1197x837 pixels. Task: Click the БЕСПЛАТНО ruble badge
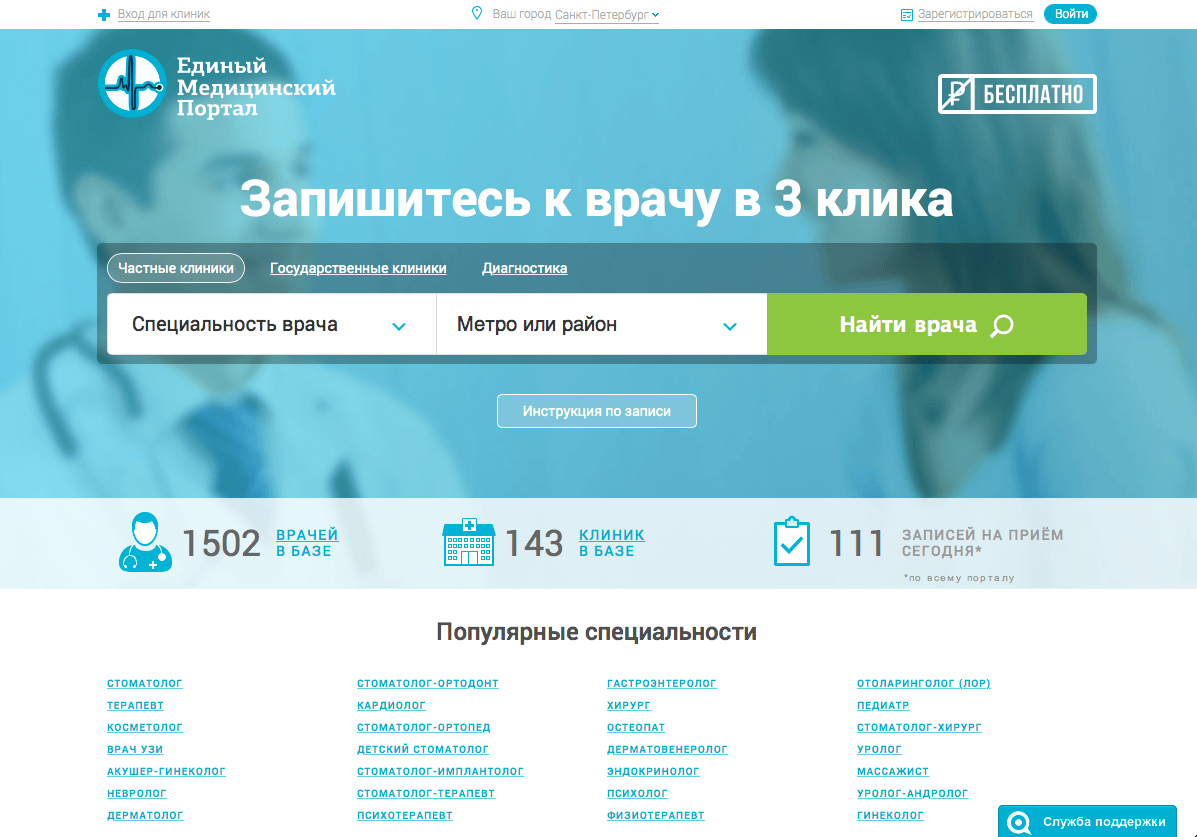pos(1017,94)
